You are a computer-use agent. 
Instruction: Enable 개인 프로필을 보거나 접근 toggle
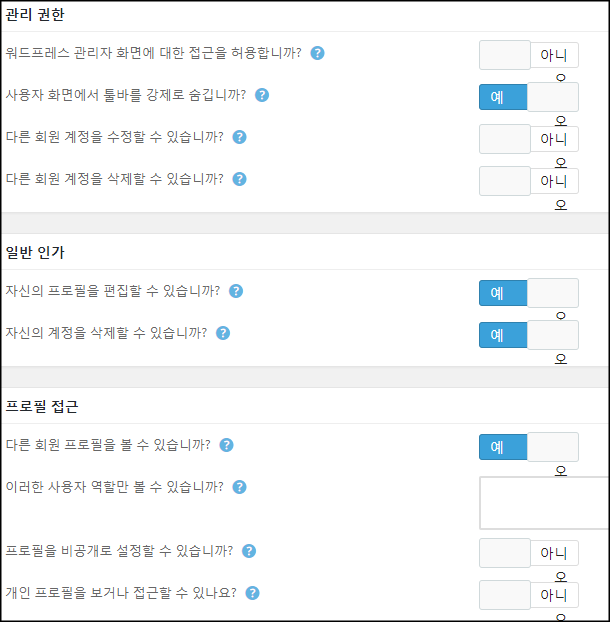(x=529, y=595)
